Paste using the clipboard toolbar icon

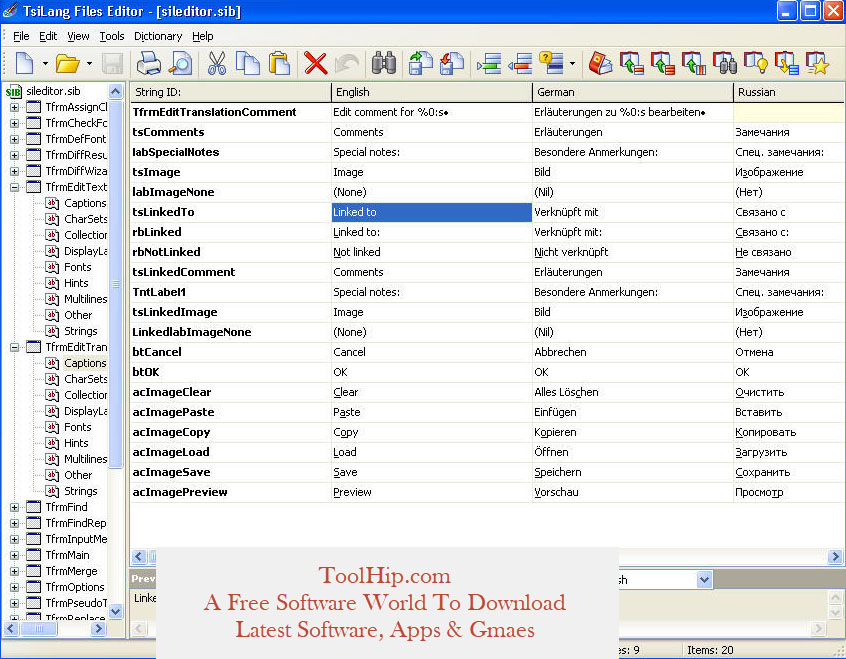pos(279,64)
